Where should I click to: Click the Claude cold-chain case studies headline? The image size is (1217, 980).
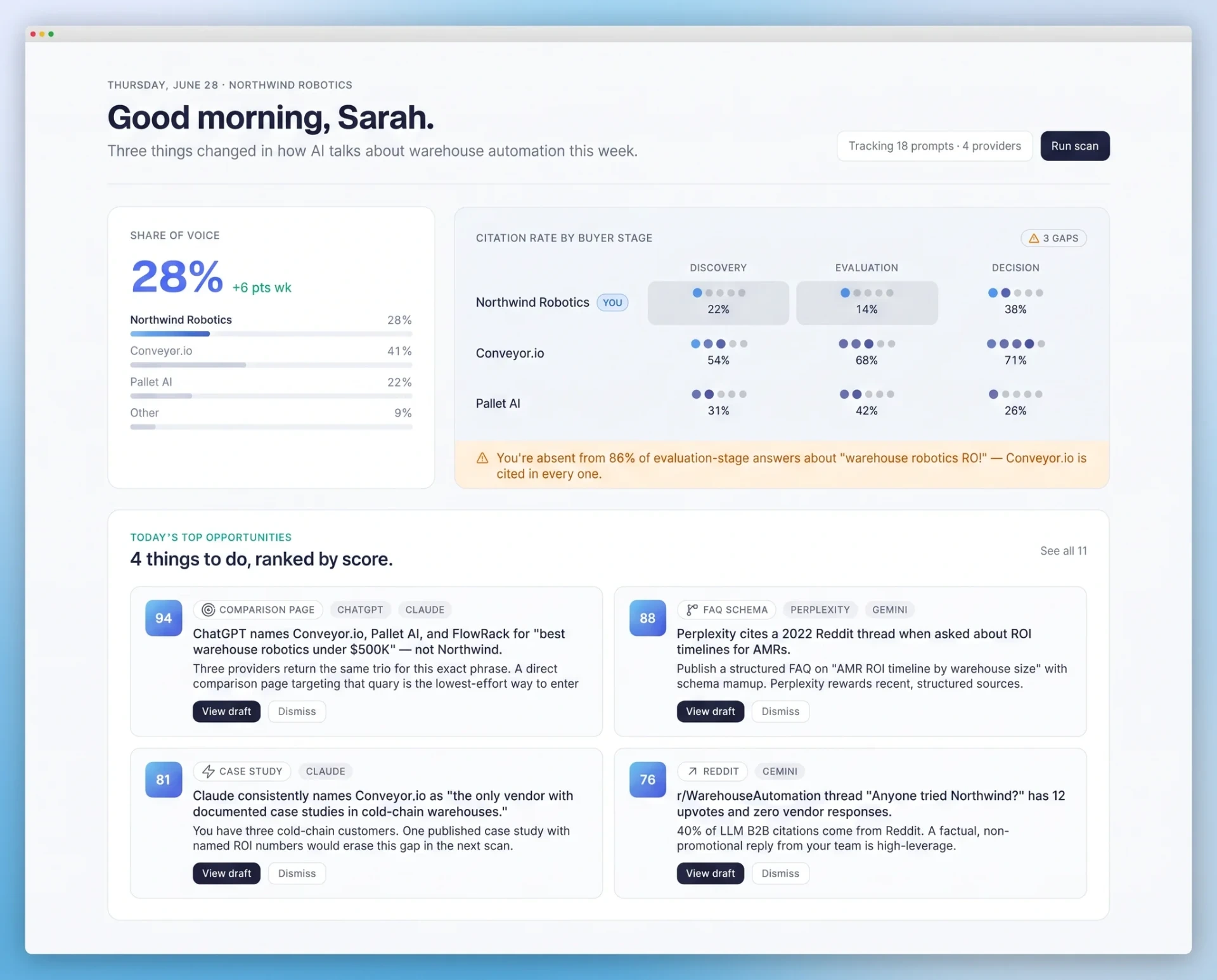coord(383,804)
